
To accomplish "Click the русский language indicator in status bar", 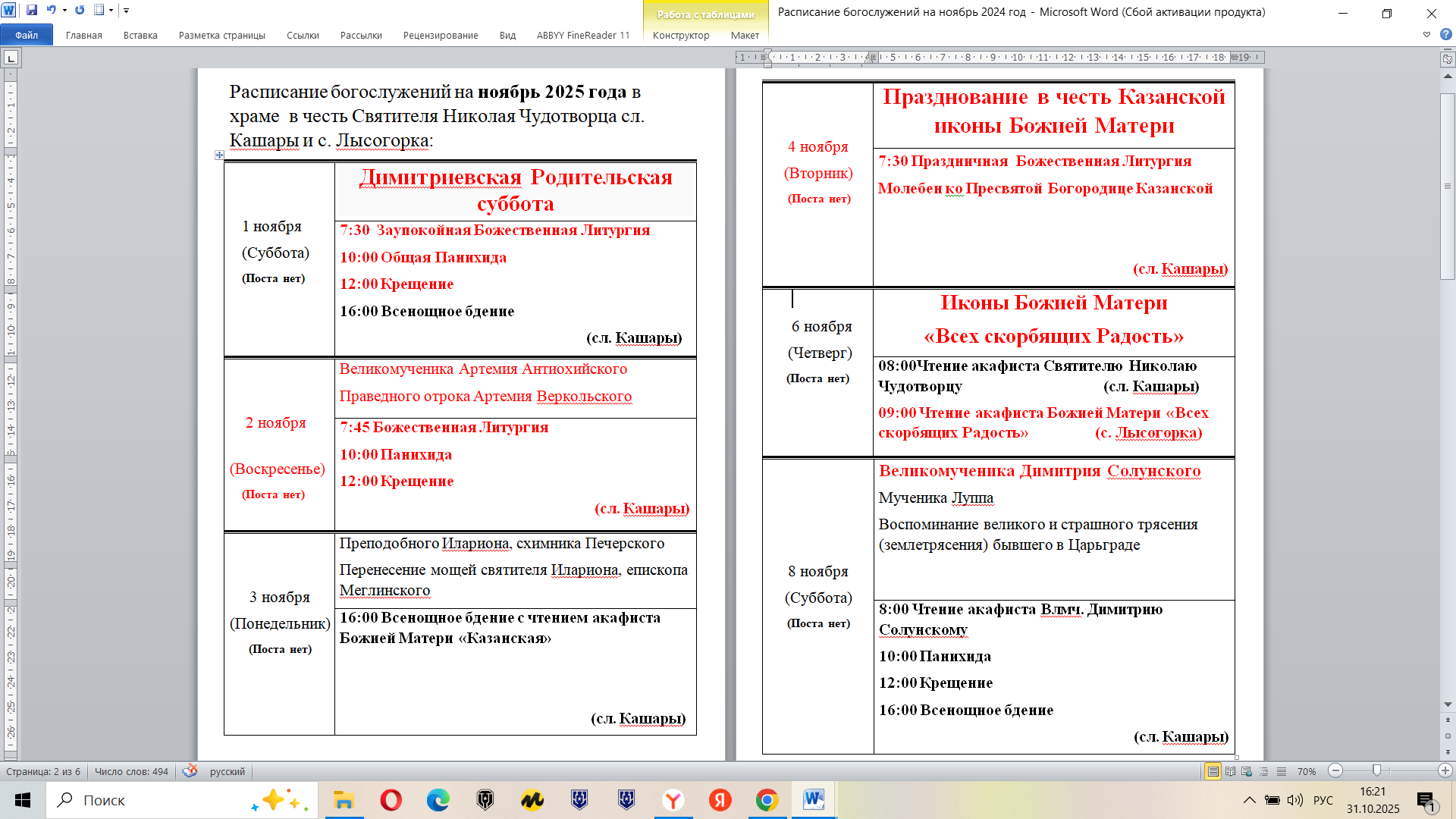I will (227, 771).
